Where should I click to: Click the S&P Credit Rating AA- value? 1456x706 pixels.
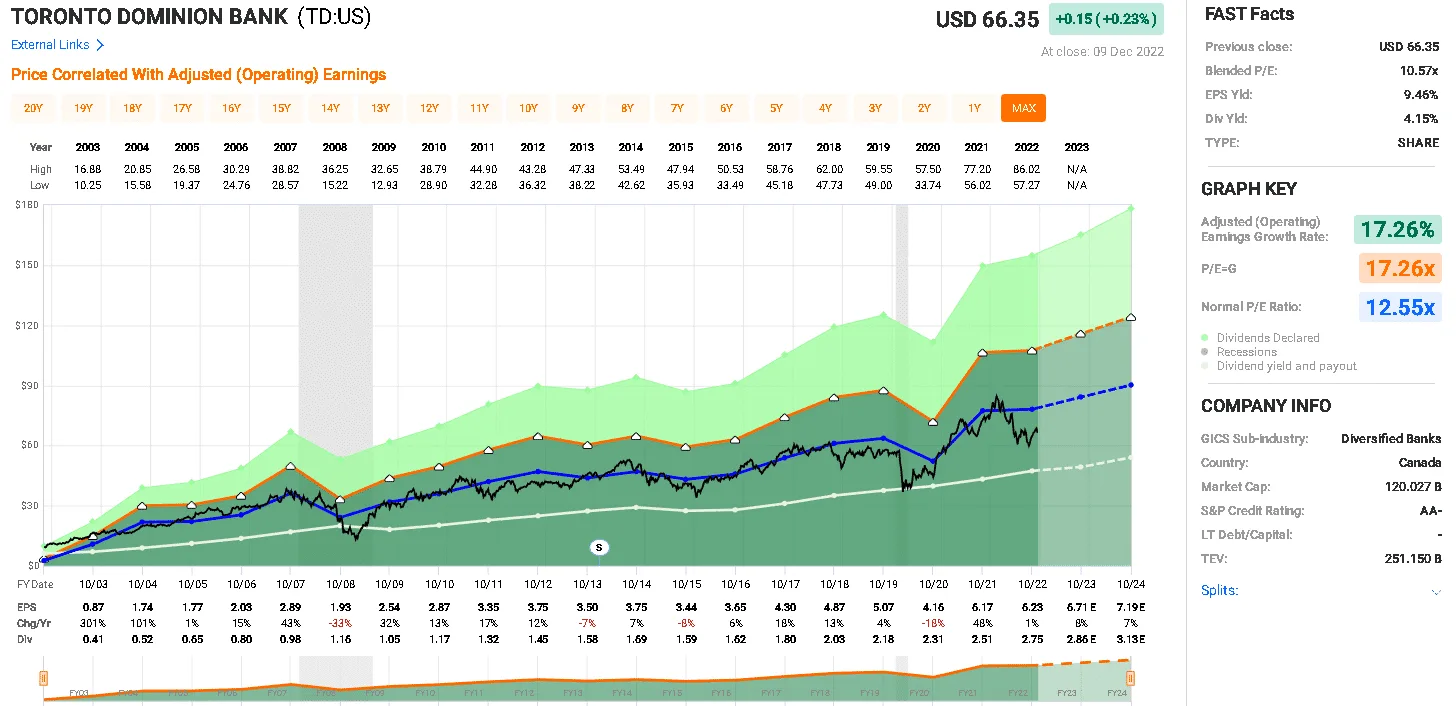click(x=1430, y=511)
